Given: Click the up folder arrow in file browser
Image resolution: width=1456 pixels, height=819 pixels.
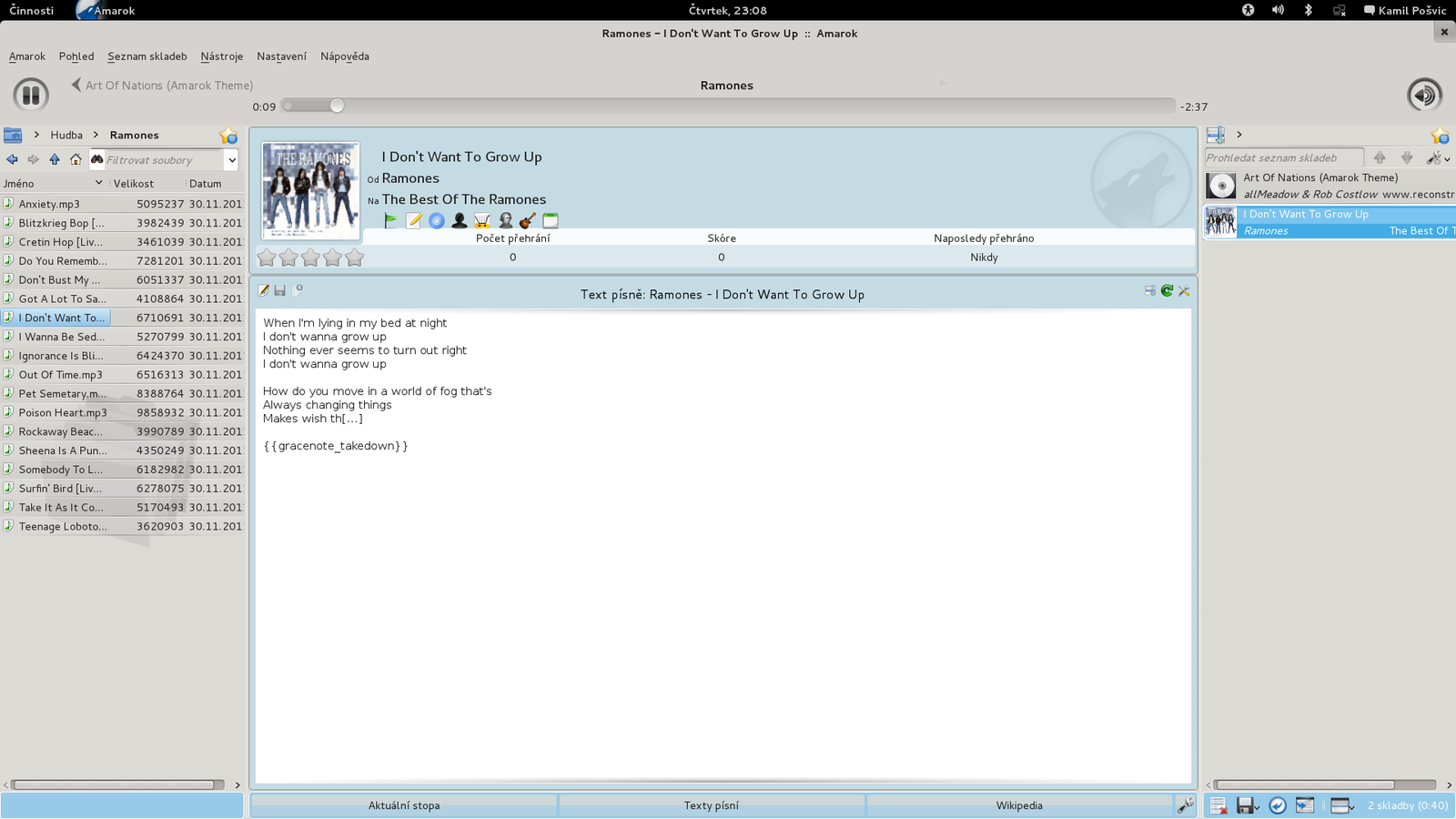Looking at the screenshot, I should 55,159.
